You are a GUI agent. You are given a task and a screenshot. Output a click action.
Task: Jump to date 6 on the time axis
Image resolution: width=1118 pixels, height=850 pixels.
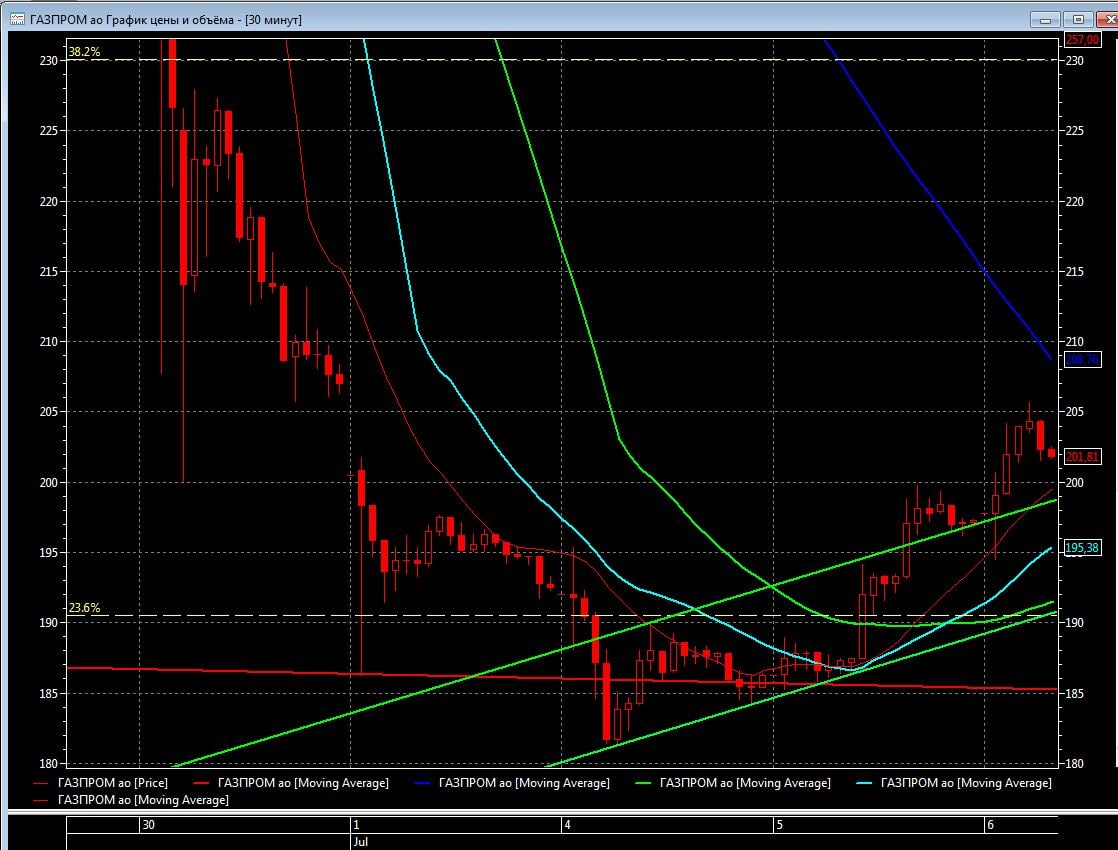tap(989, 825)
